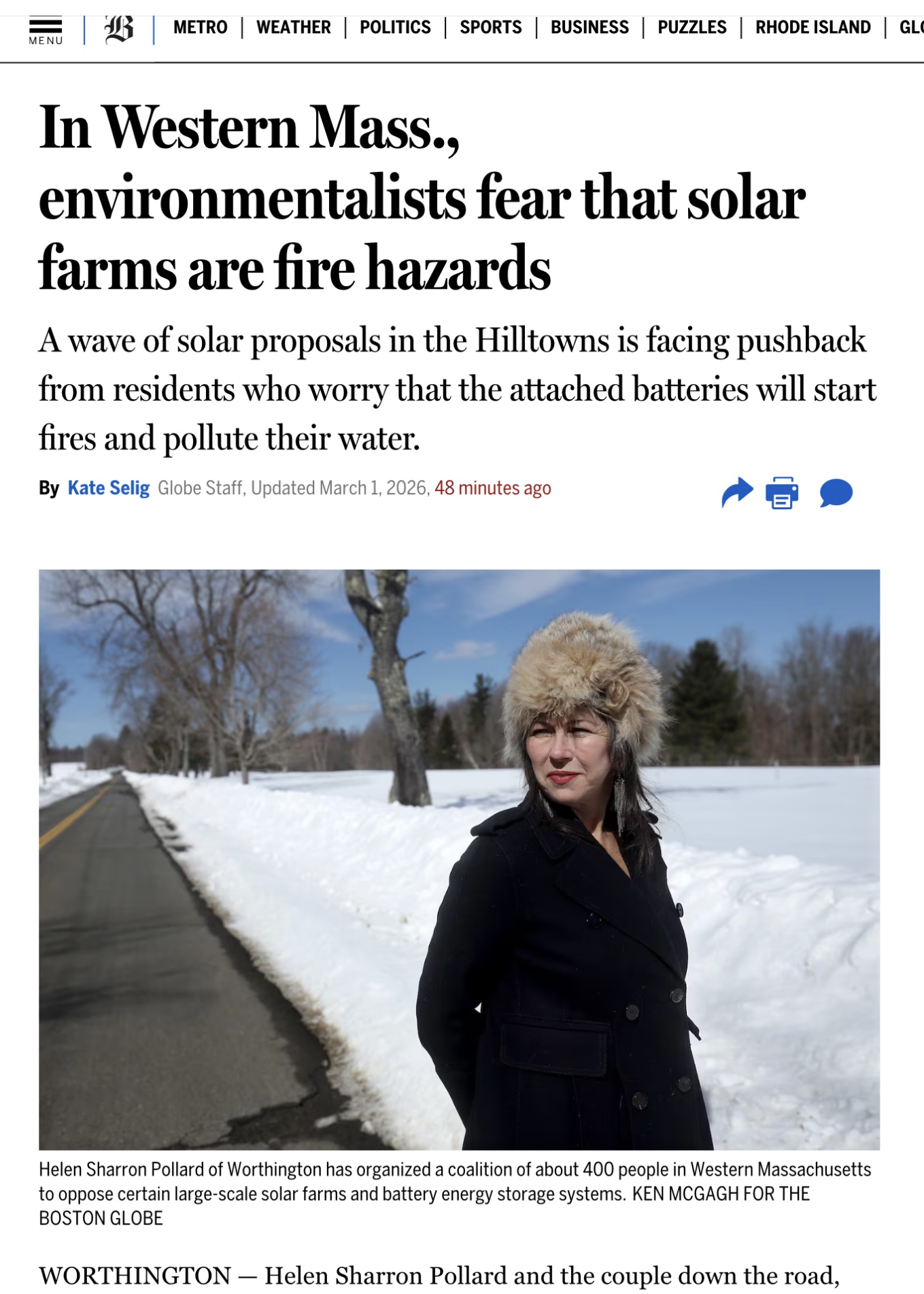Go to the Business section
This screenshot has height=1294, width=924.
tap(589, 28)
